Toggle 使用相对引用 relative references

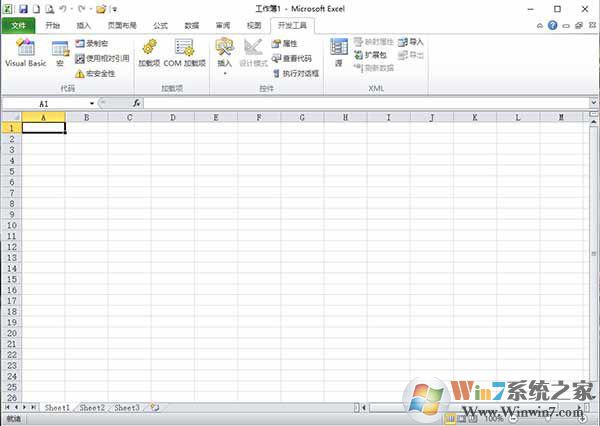pos(102,59)
